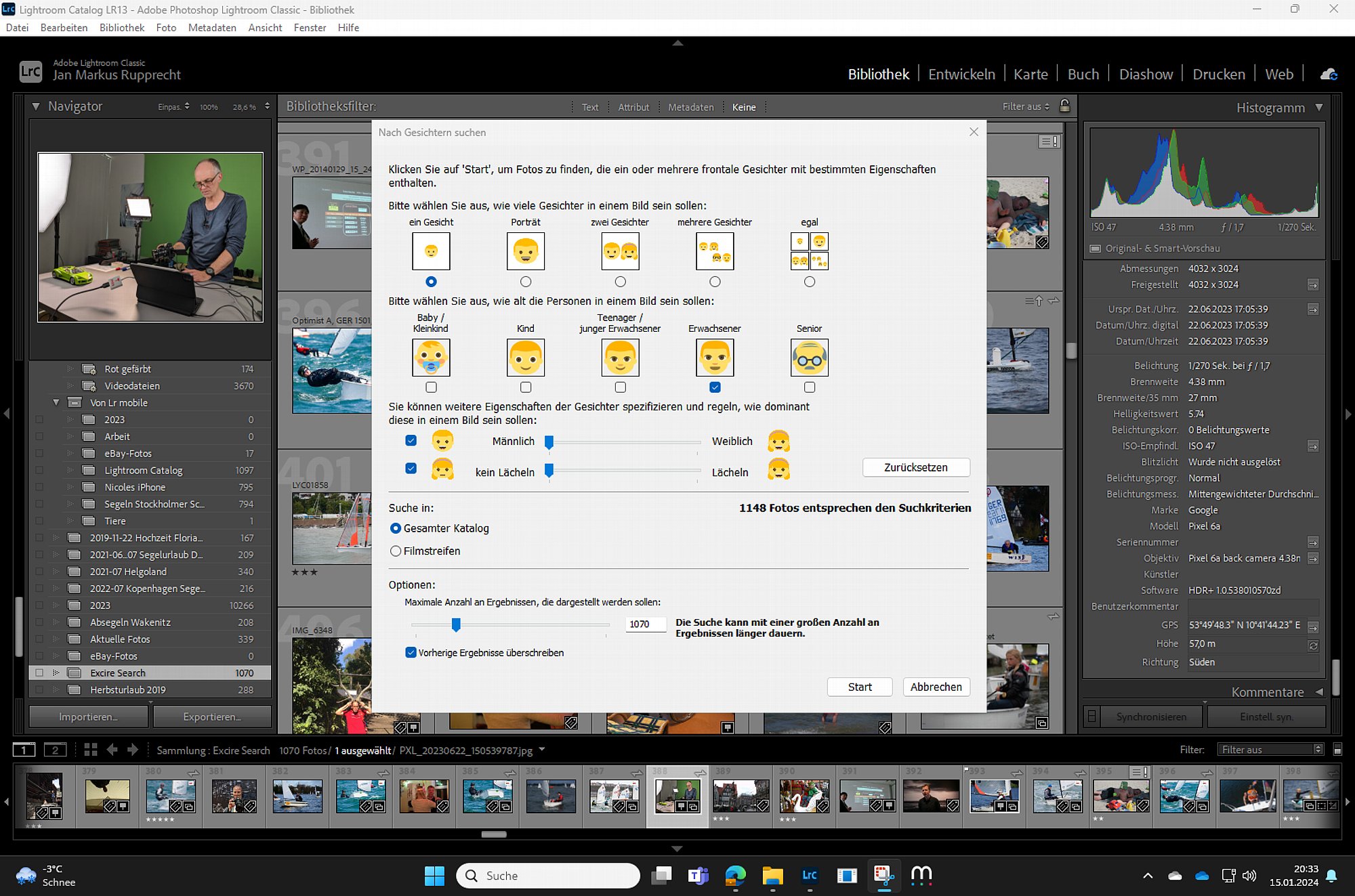Click the Kind face icon
The width and height of the screenshot is (1355, 896).
[526, 357]
